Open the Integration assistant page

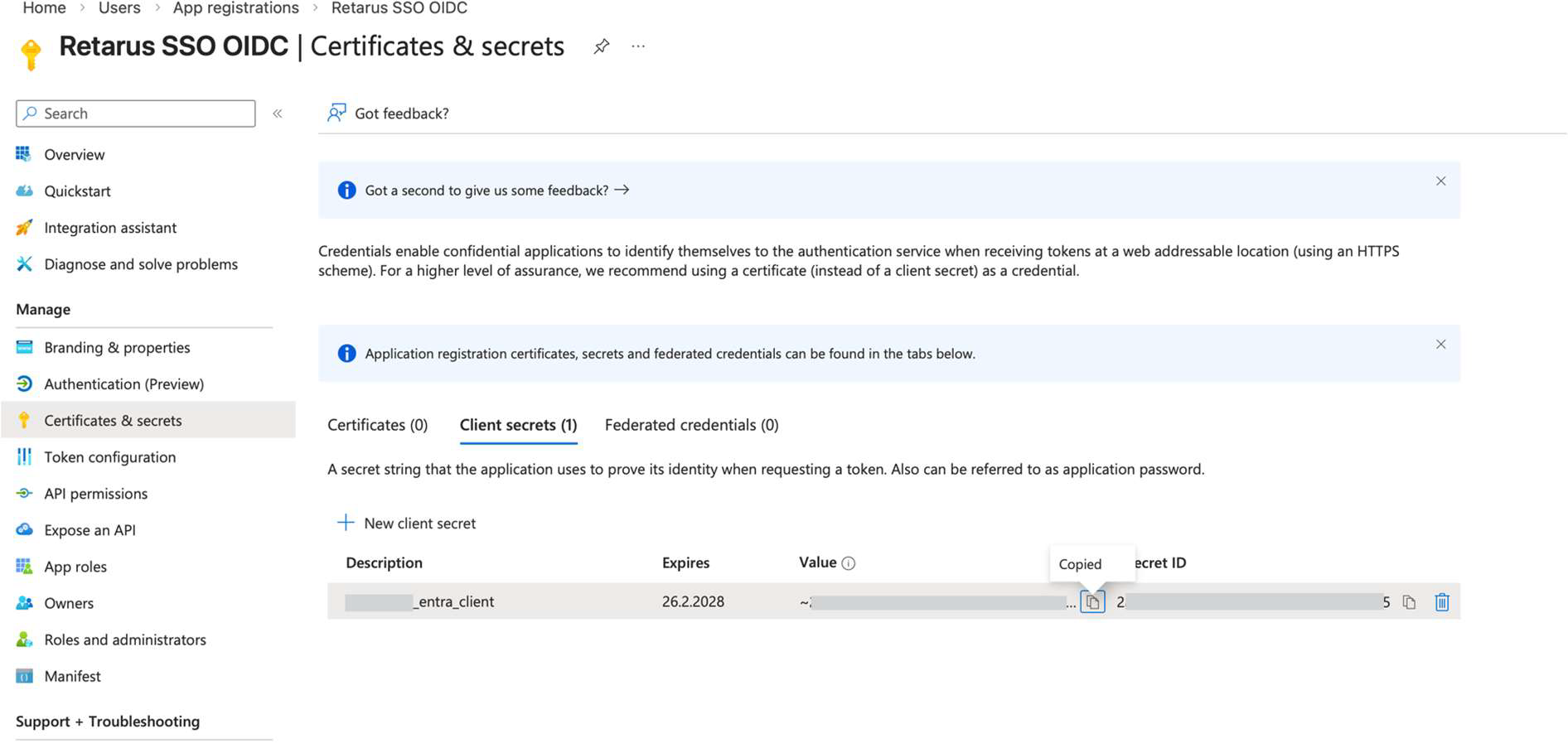(110, 228)
